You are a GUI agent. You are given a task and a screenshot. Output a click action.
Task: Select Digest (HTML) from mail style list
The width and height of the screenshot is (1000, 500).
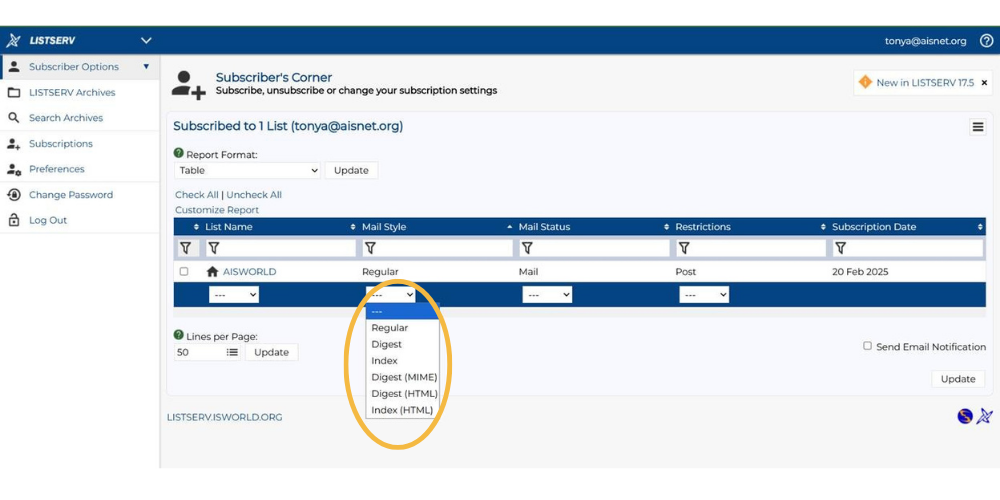tap(404, 394)
